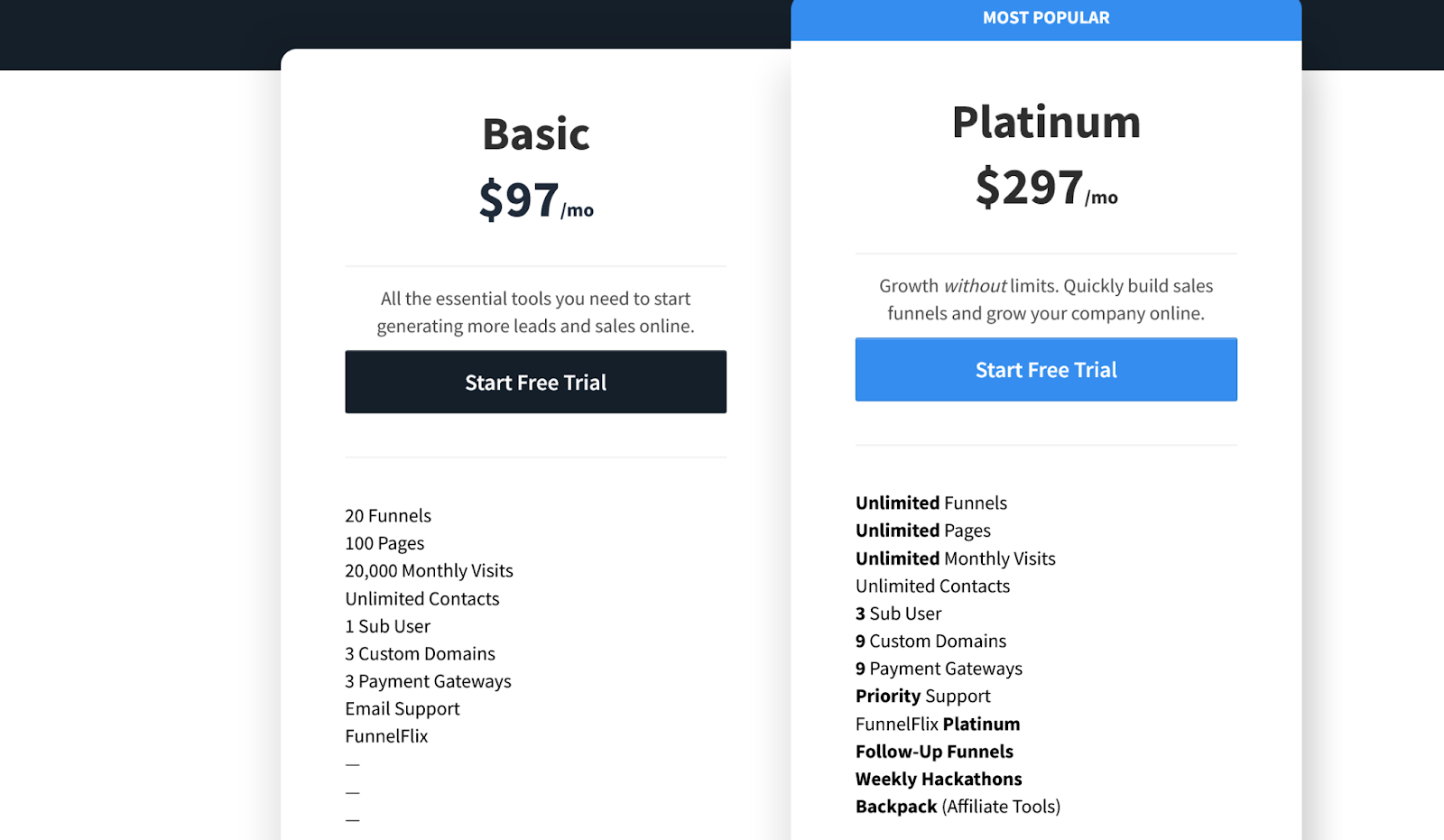Click the 100 Pages feature line
The height and width of the screenshot is (840, 1444).
coord(384,543)
